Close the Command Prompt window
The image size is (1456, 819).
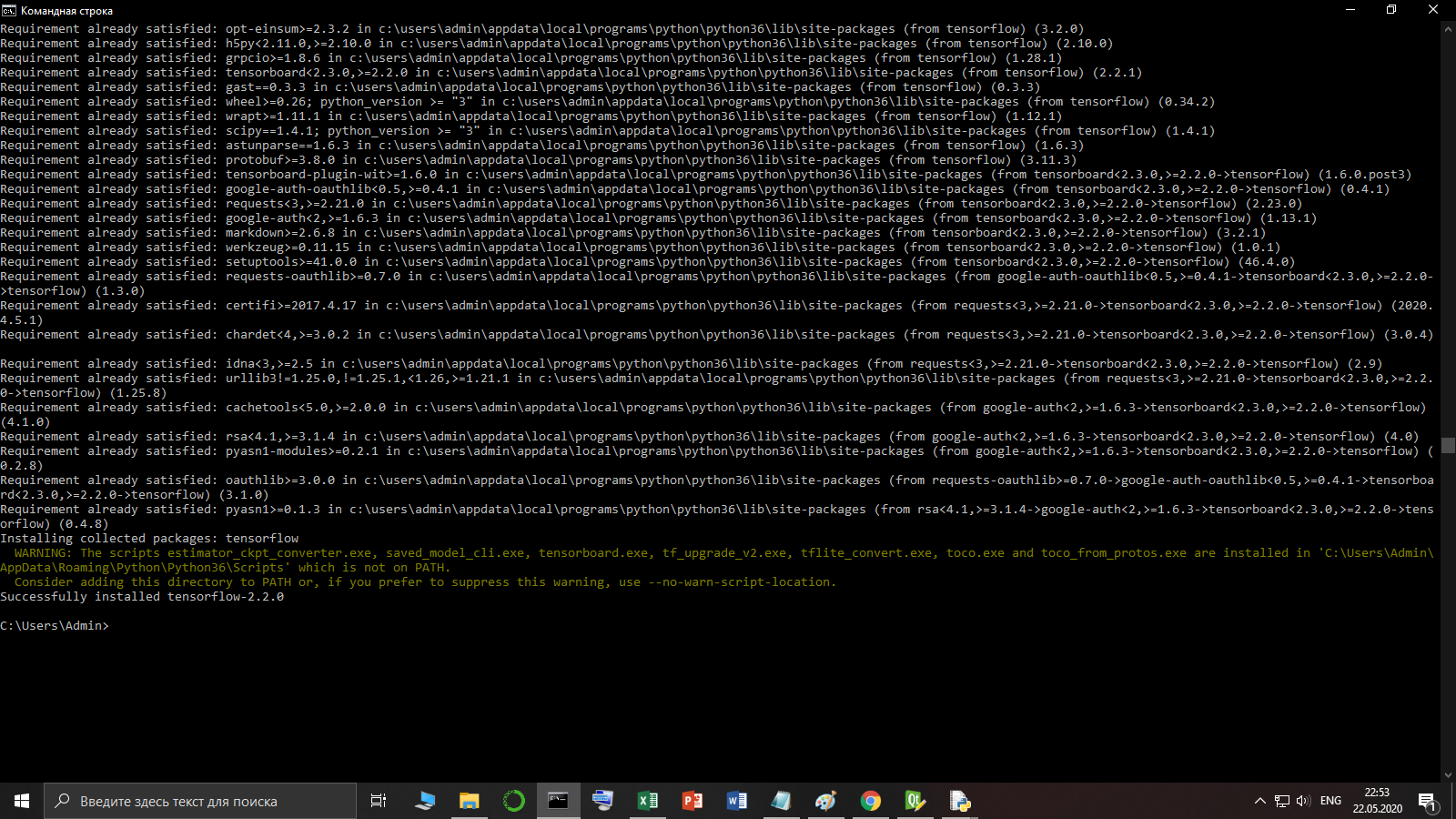[x=1433, y=10]
